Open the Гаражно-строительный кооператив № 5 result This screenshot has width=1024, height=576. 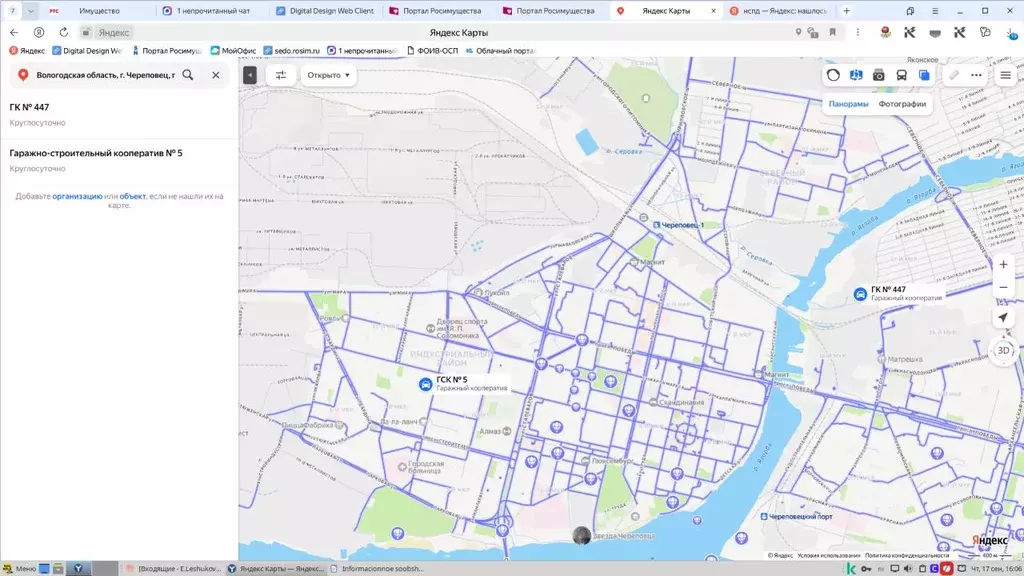pyautogui.click(x=119, y=160)
